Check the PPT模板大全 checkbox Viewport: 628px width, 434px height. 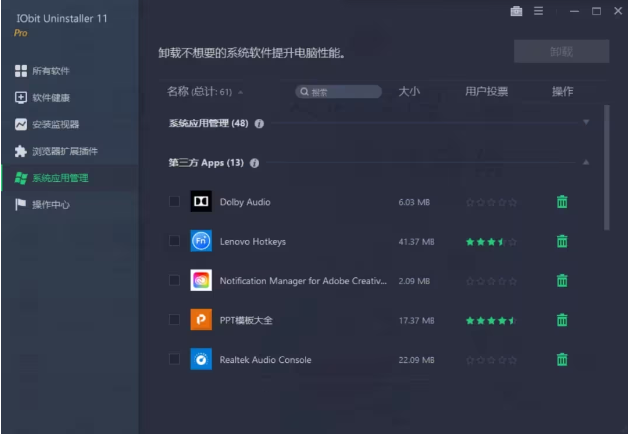pos(174,319)
